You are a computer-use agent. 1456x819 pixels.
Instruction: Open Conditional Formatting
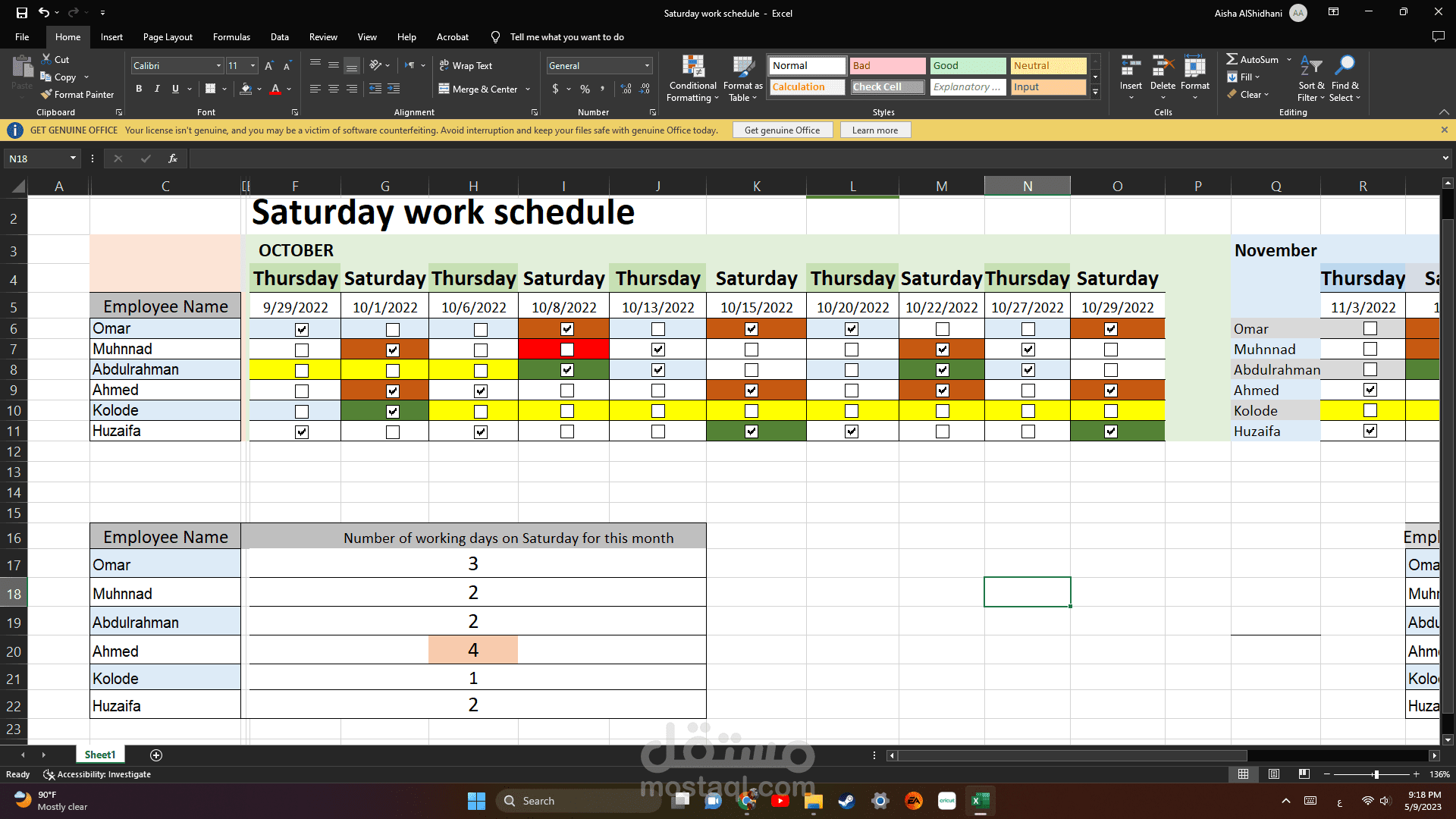tap(692, 79)
